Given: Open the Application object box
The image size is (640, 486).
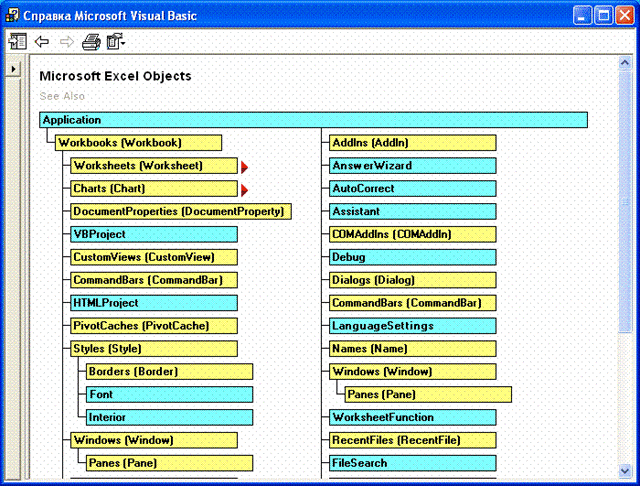Looking at the screenshot, I should pyautogui.click(x=313, y=120).
